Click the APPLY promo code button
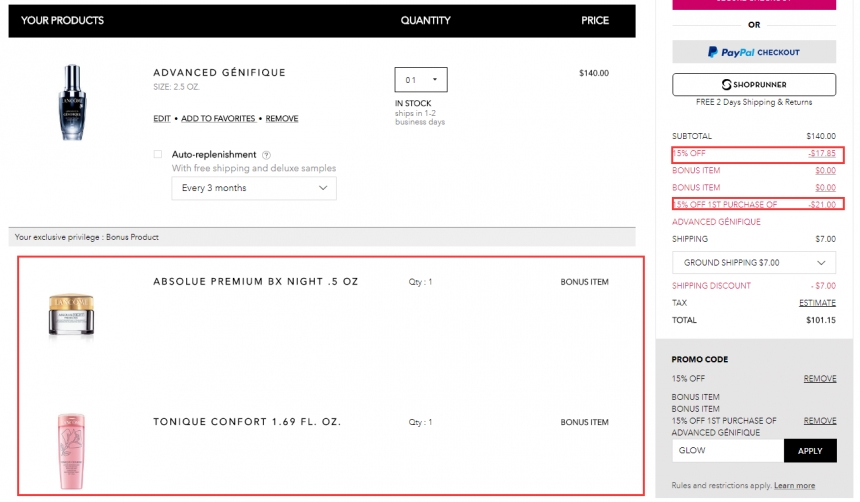The image size is (860, 502). 810,451
